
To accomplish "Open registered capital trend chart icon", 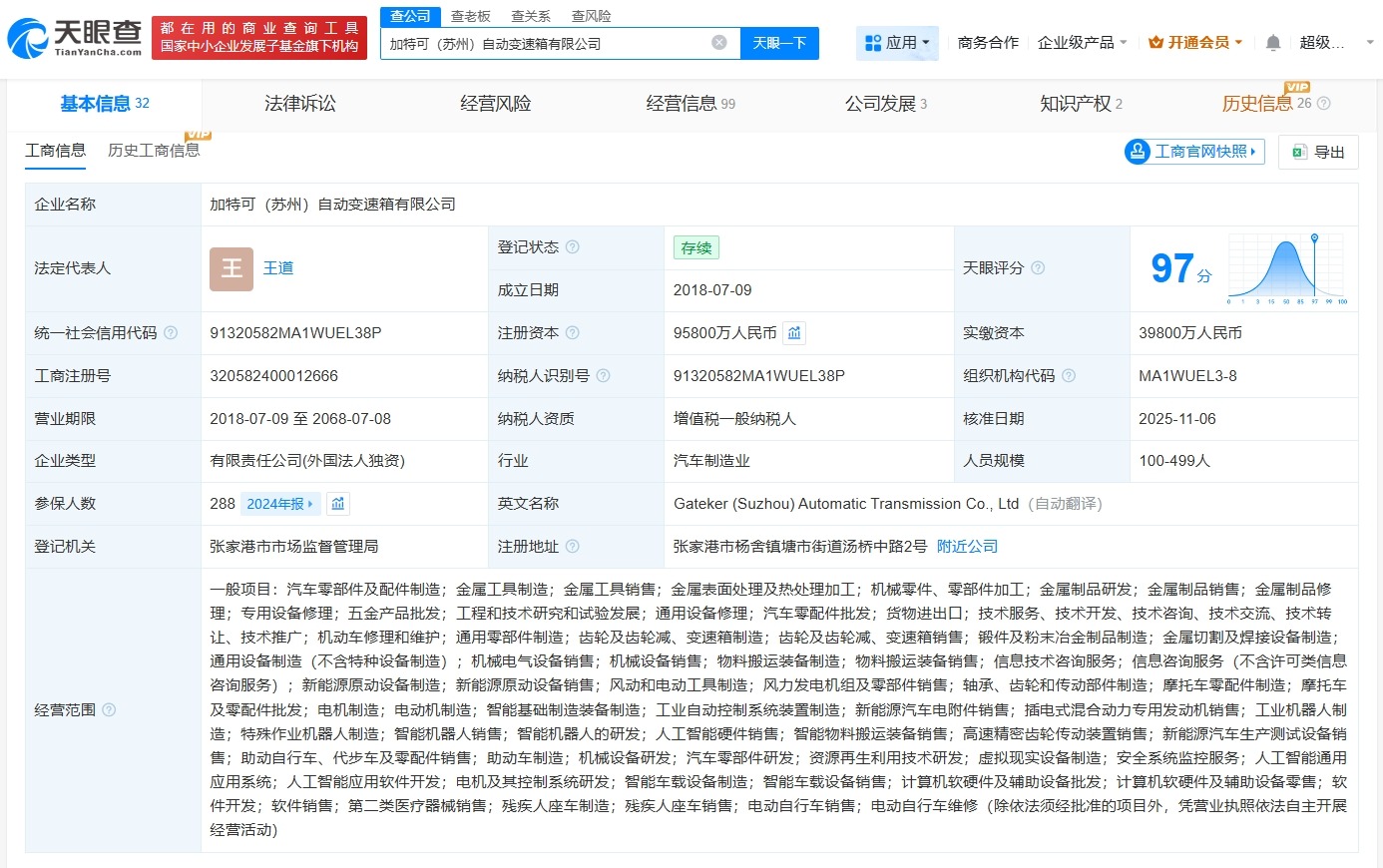I will pyautogui.click(x=794, y=333).
